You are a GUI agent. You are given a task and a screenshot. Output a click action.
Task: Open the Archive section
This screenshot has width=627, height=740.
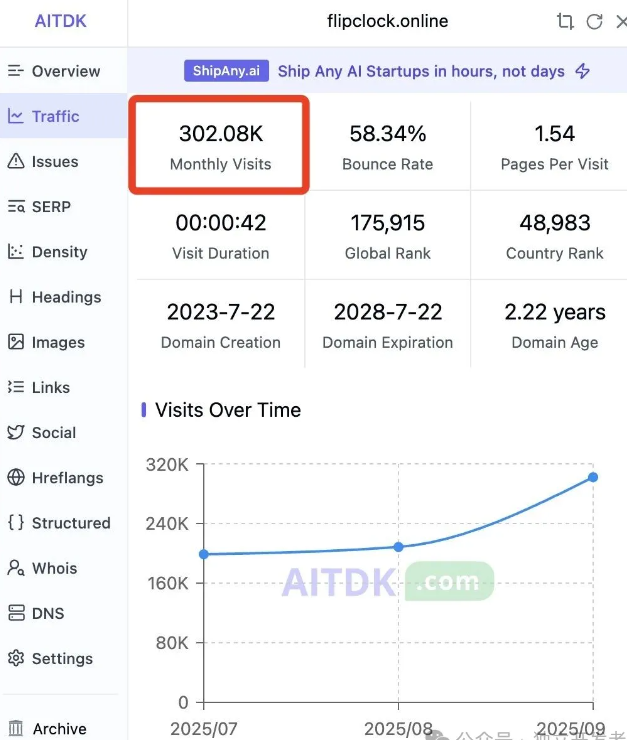point(59,729)
